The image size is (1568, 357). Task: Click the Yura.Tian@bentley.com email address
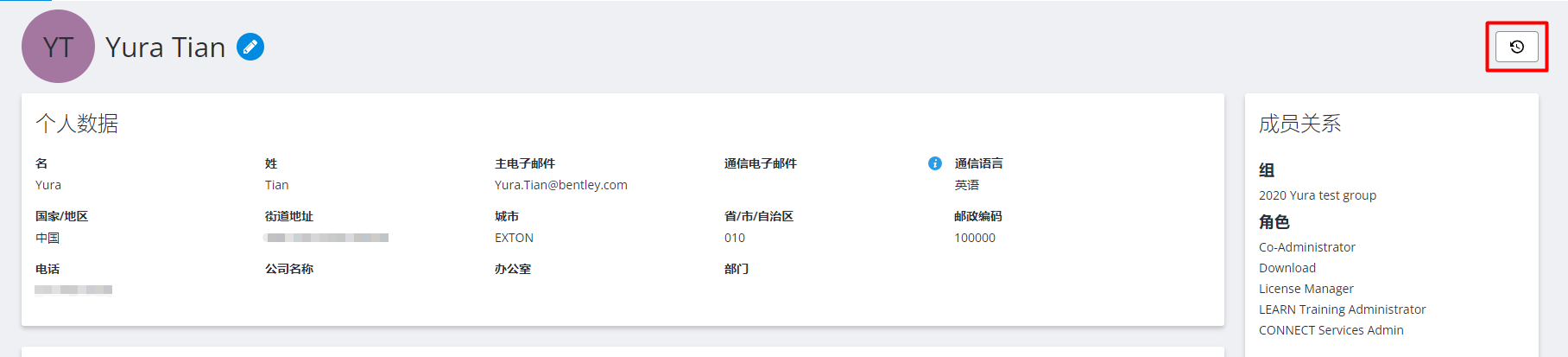coord(560,185)
